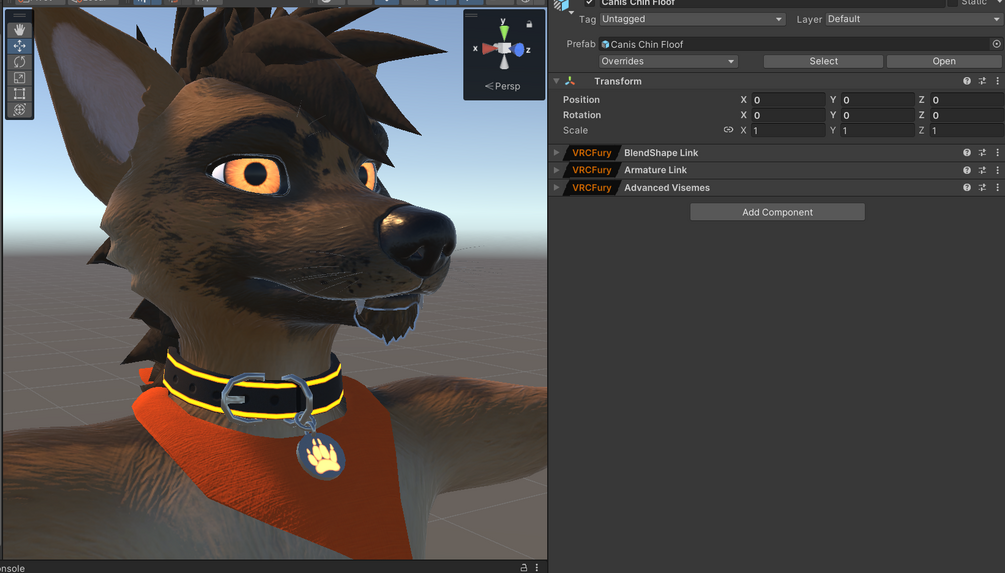This screenshot has width=1005, height=573.
Task: Click the tool overlay drag handle
Action: [x=19, y=15]
